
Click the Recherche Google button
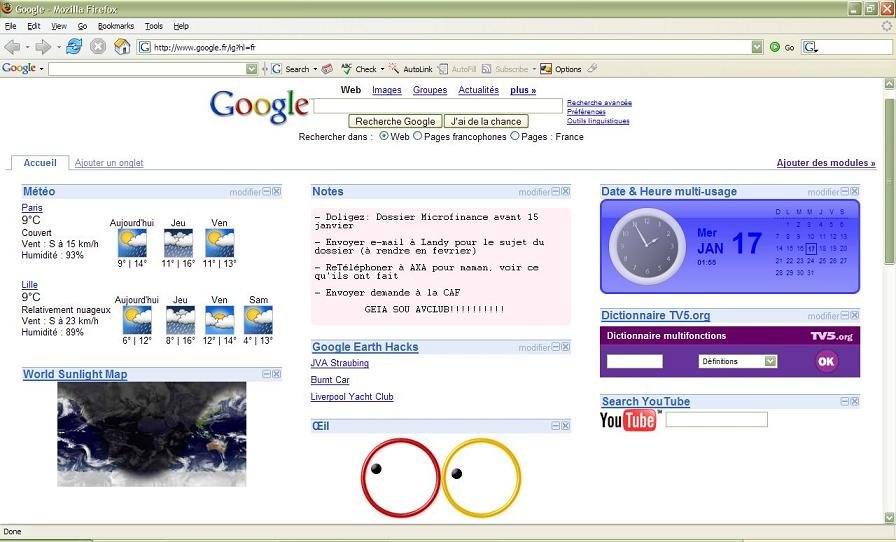pos(395,121)
